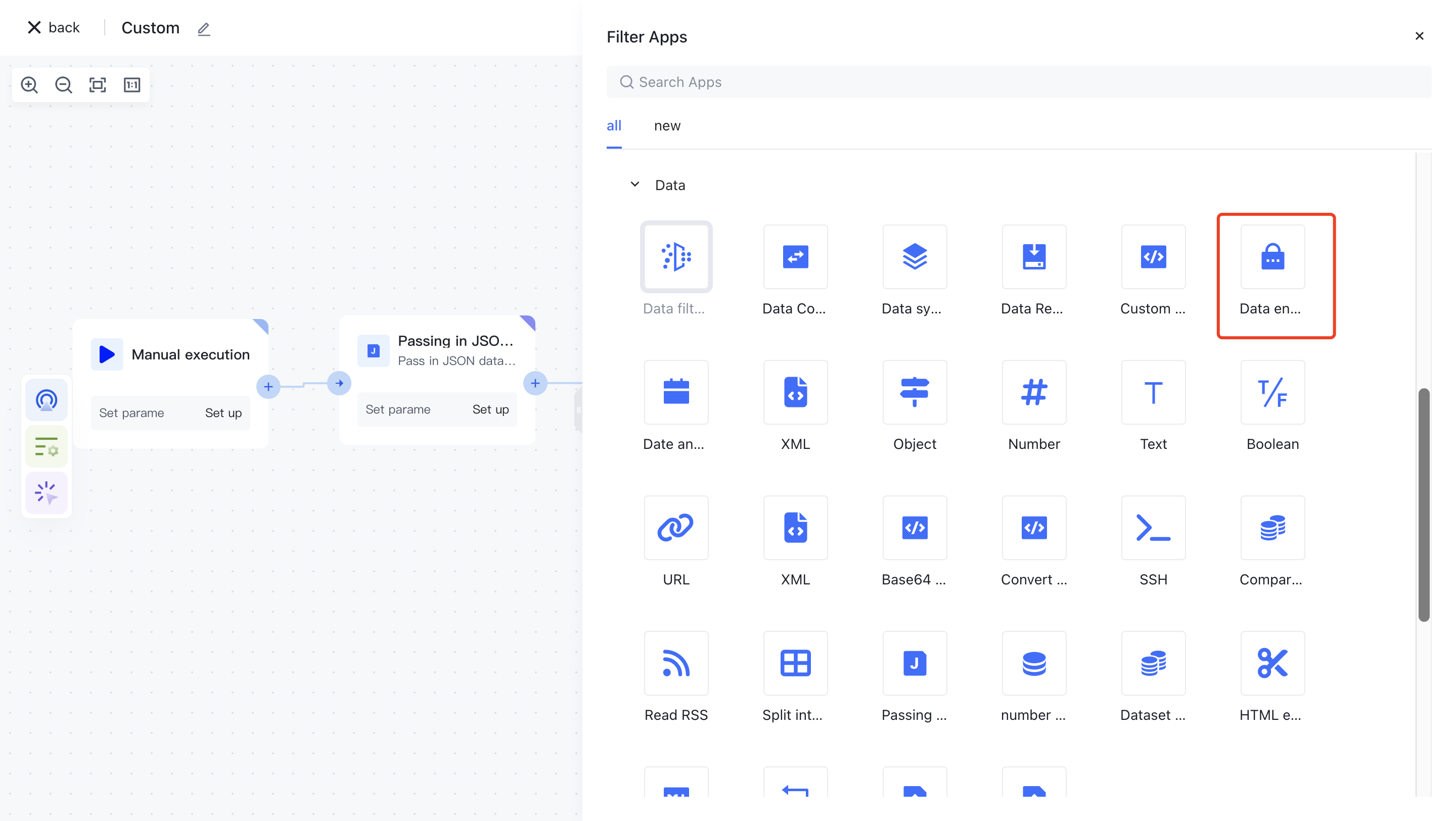Switch to the new tab
Viewport: 1456px width, 821px height.
point(667,126)
